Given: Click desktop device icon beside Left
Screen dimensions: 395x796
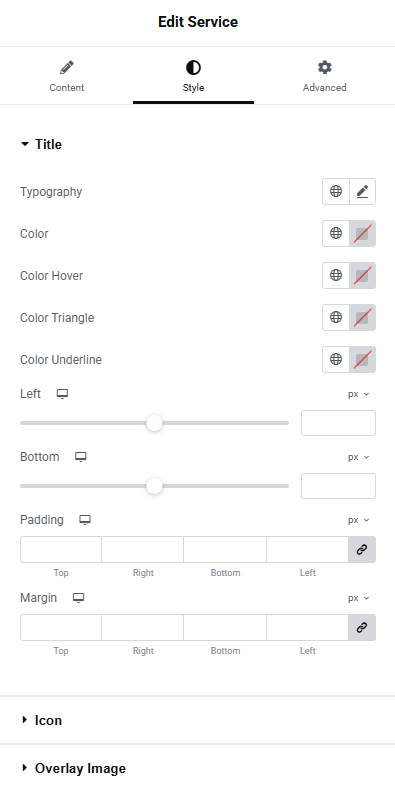Looking at the screenshot, I should (x=62, y=394).
